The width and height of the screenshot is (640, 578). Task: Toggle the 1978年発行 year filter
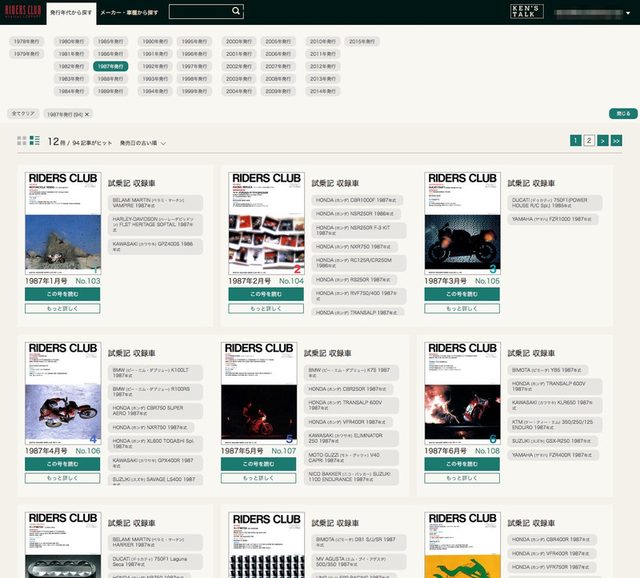pyautogui.click(x=27, y=41)
